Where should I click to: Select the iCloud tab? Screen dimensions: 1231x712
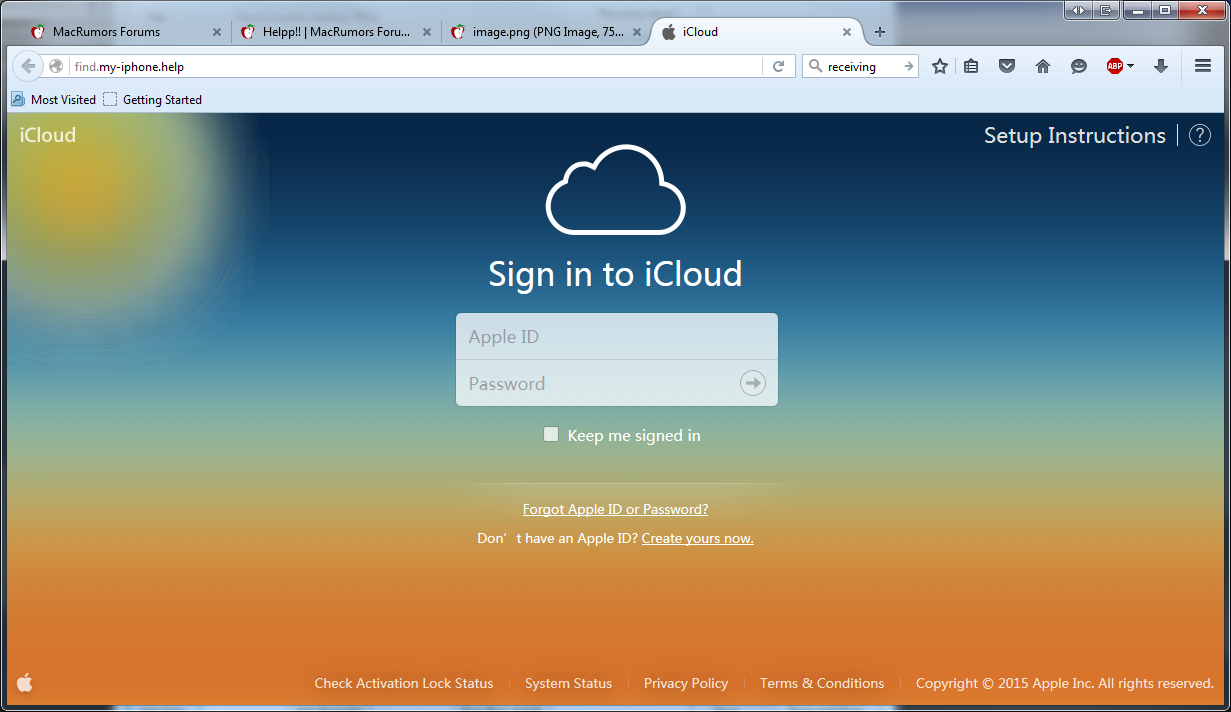pyautogui.click(x=756, y=32)
